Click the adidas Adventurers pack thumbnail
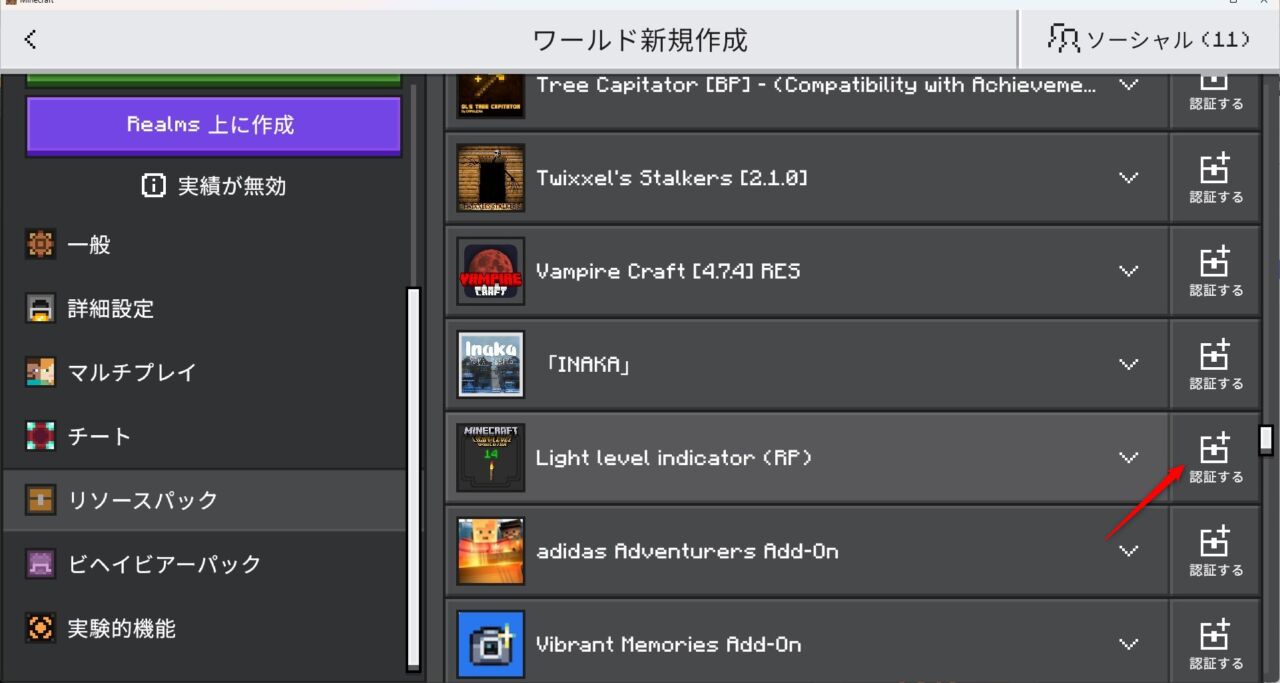 [x=491, y=551]
